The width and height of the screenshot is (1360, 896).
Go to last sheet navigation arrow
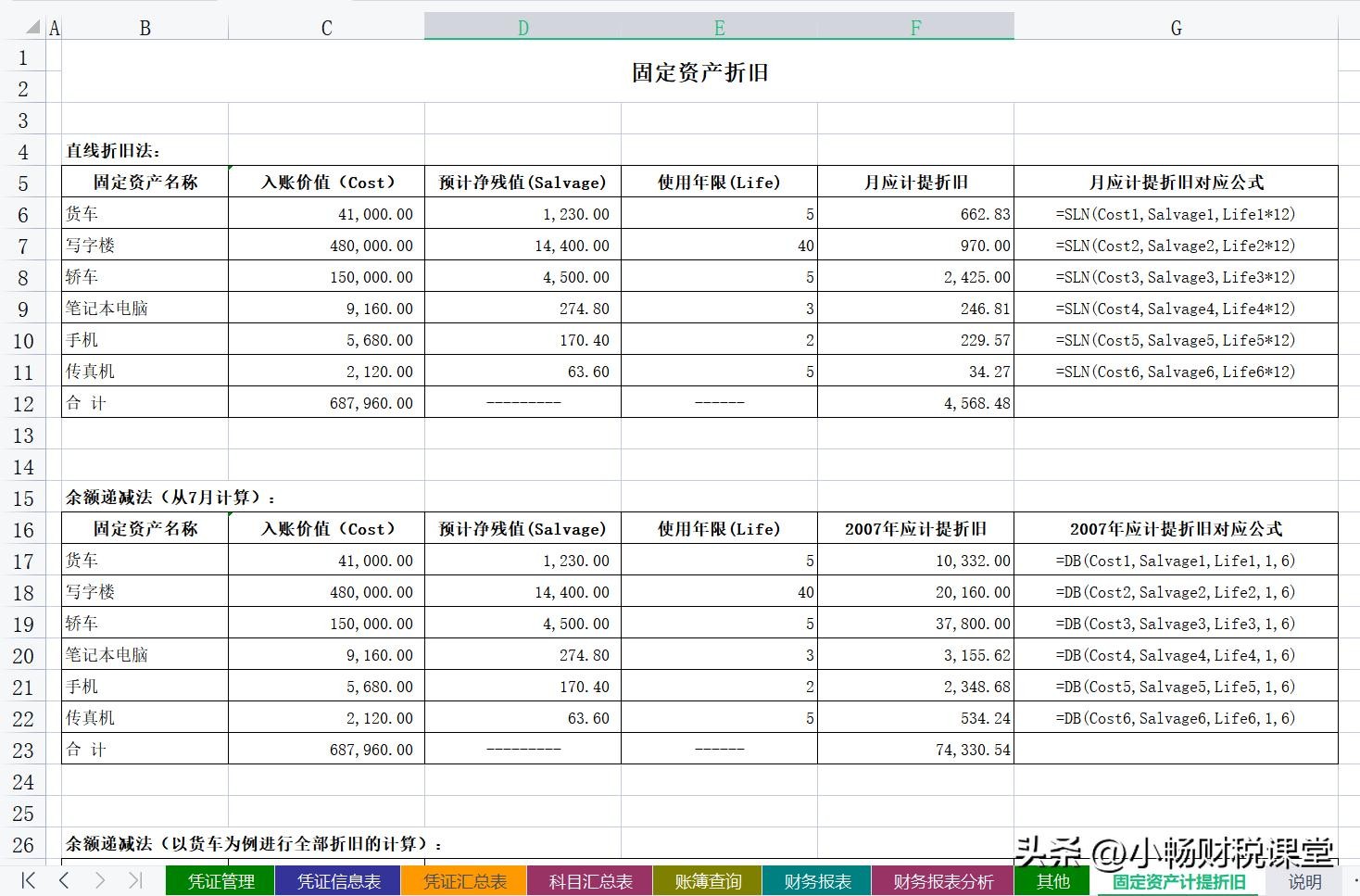135,880
